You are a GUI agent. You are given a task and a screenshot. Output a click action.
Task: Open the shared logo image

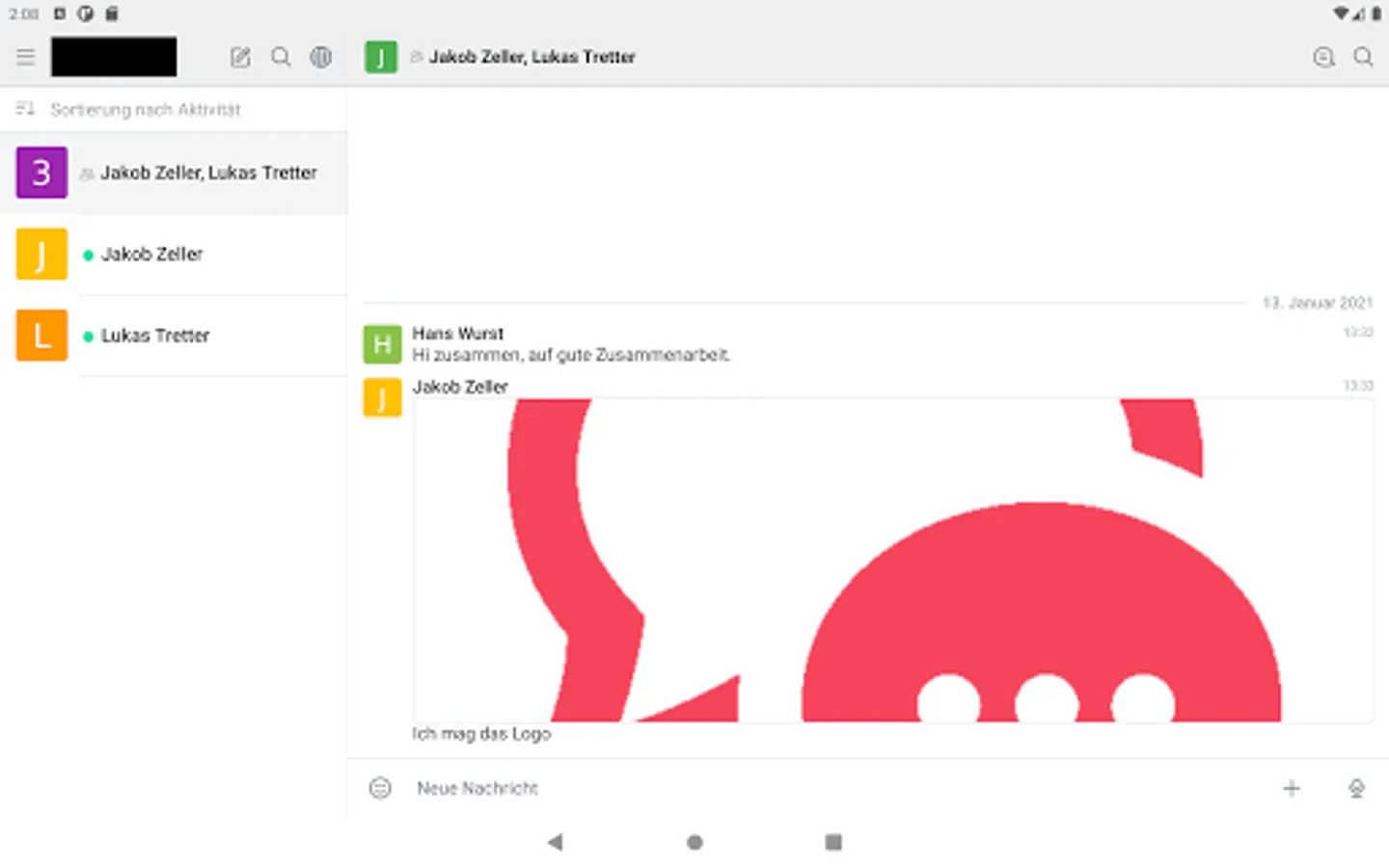click(893, 559)
